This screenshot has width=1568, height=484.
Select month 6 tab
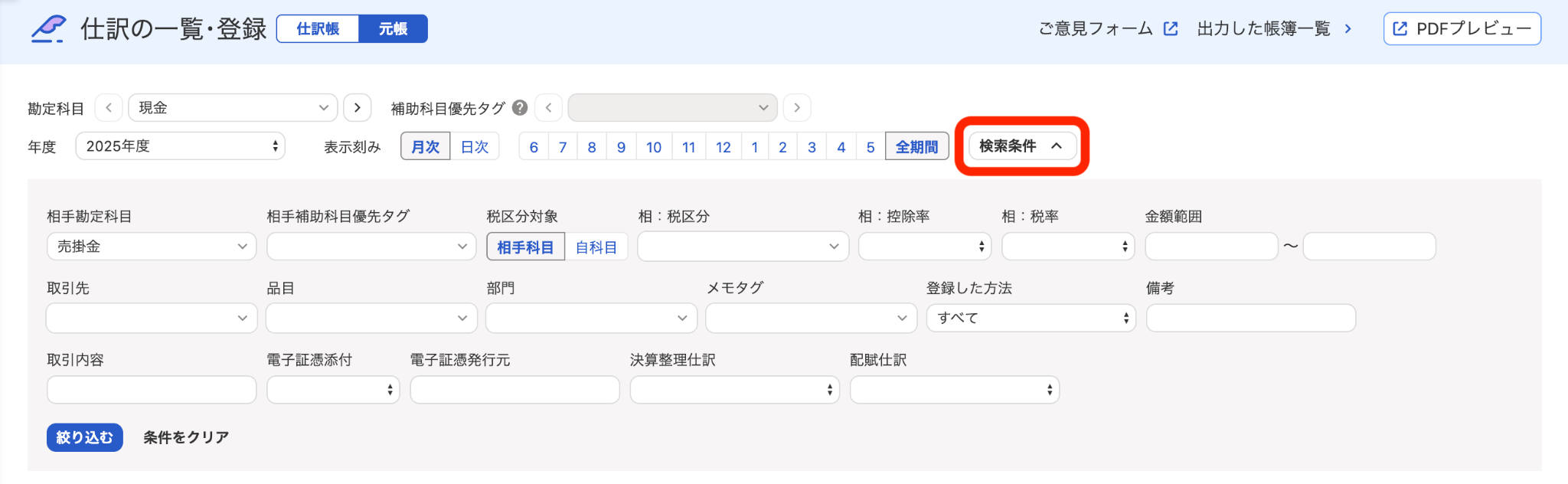pyautogui.click(x=534, y=146)
